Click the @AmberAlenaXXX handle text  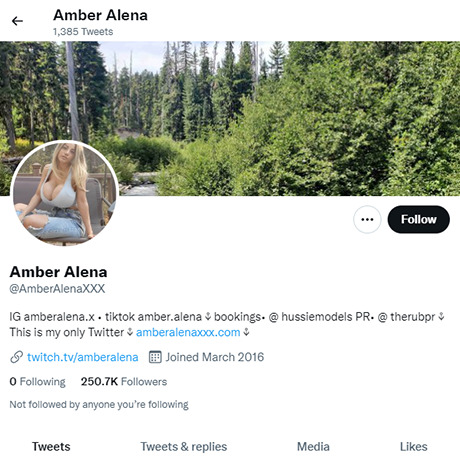(x=57, y=289)
